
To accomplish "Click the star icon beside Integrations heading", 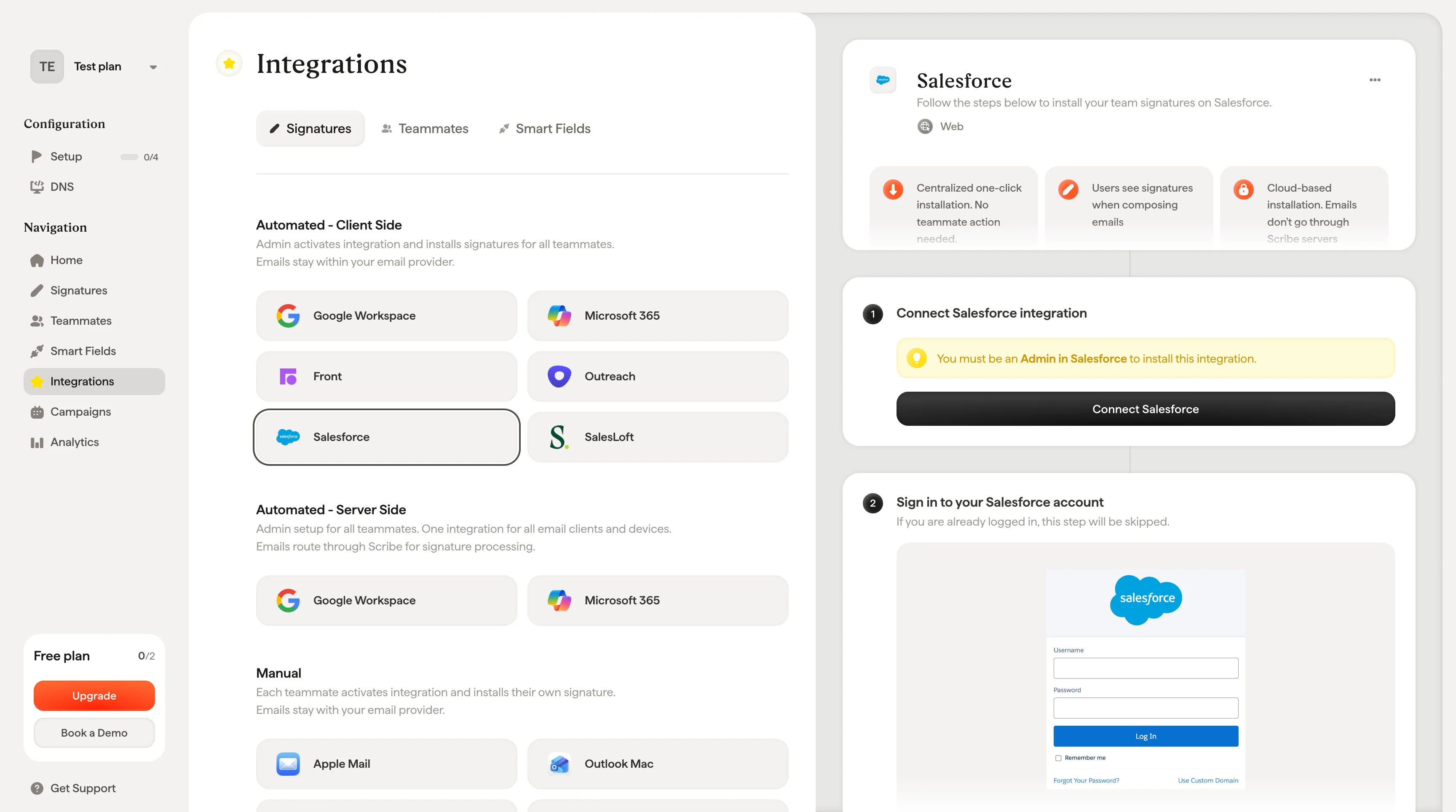I will click(229, 63).
